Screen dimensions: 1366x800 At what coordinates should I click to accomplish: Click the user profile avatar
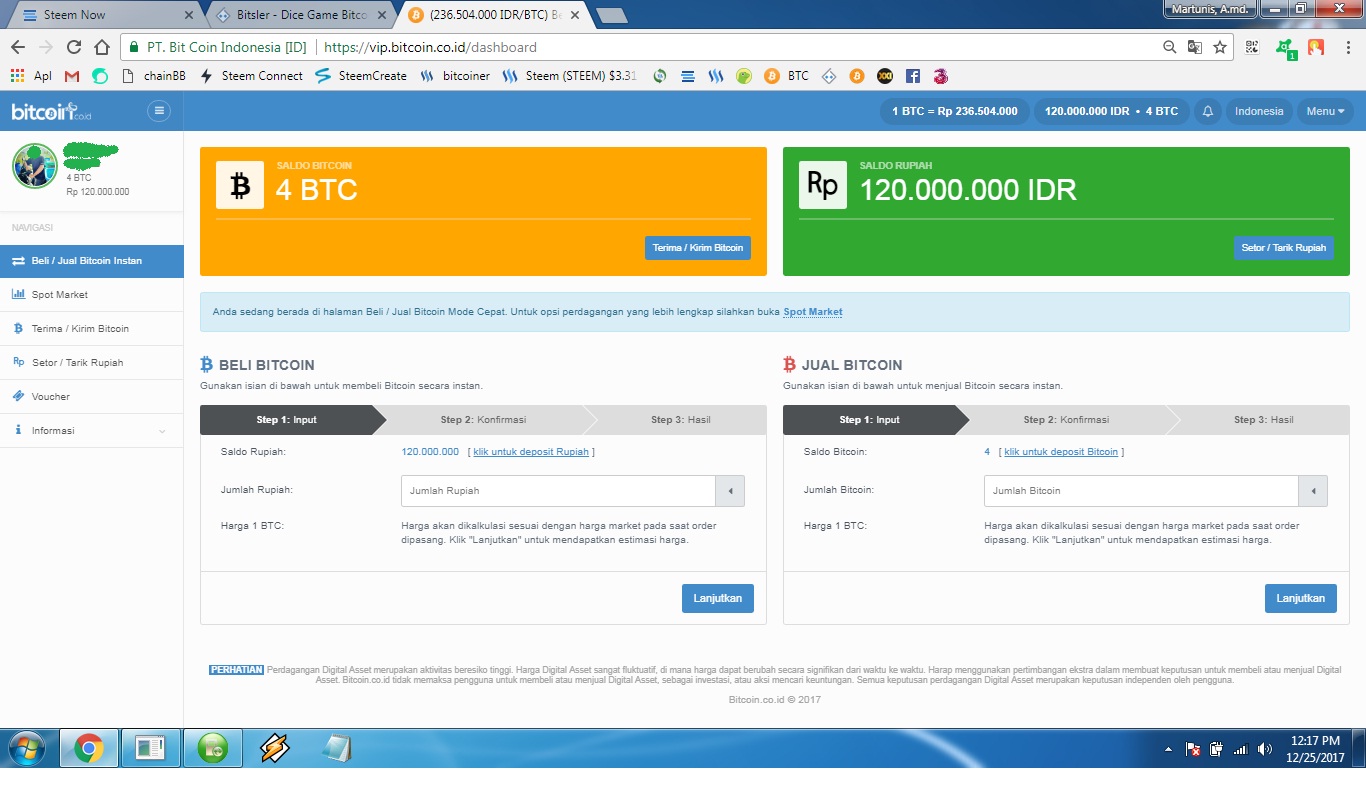[x=35, y=165]
